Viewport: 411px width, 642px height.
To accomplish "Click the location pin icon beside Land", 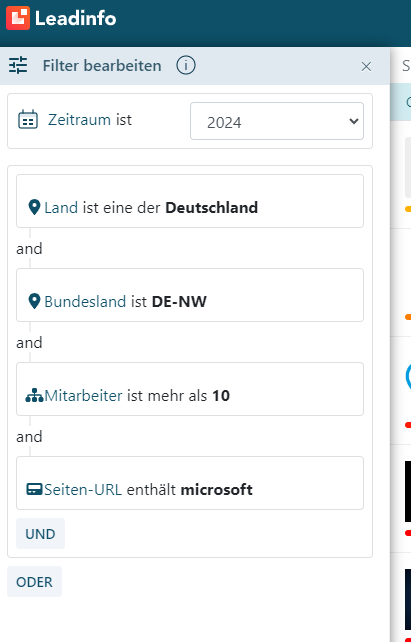I will tap(34, 207).
